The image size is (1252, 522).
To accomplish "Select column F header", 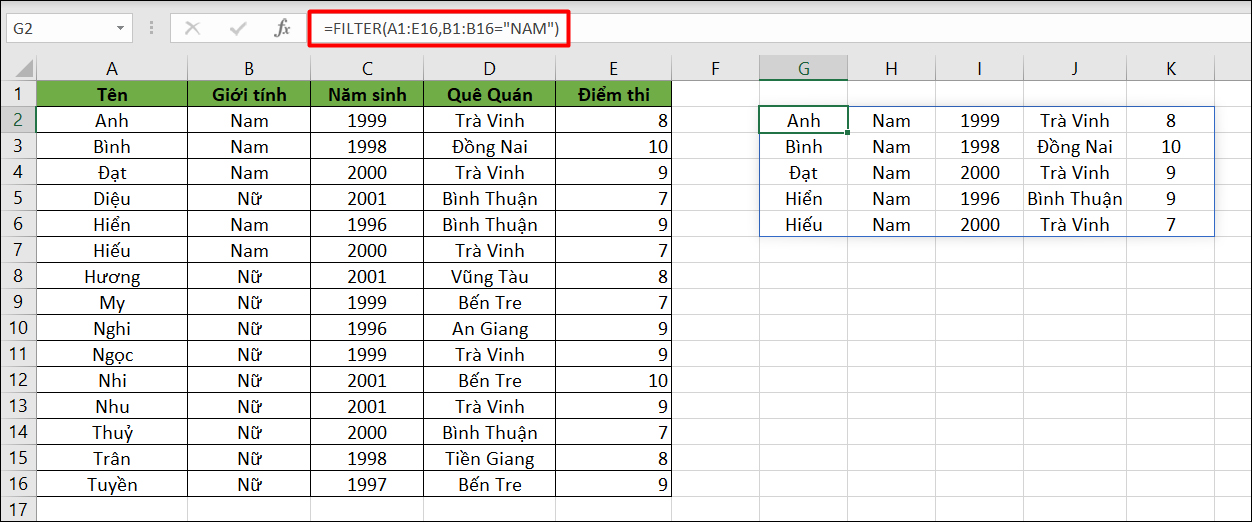I will (715, 68).
